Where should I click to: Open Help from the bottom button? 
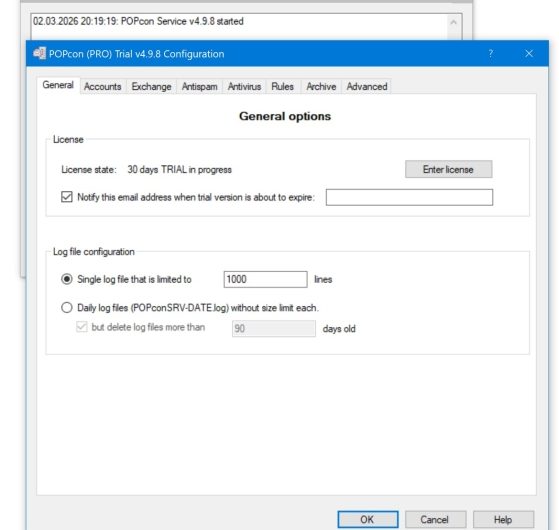tap(503, 520)
